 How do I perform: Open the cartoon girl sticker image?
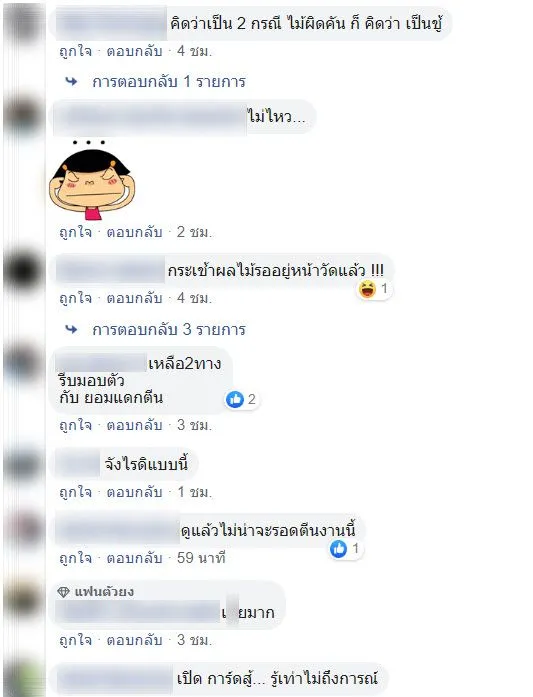pyautogui.click(x=92, y=180)
